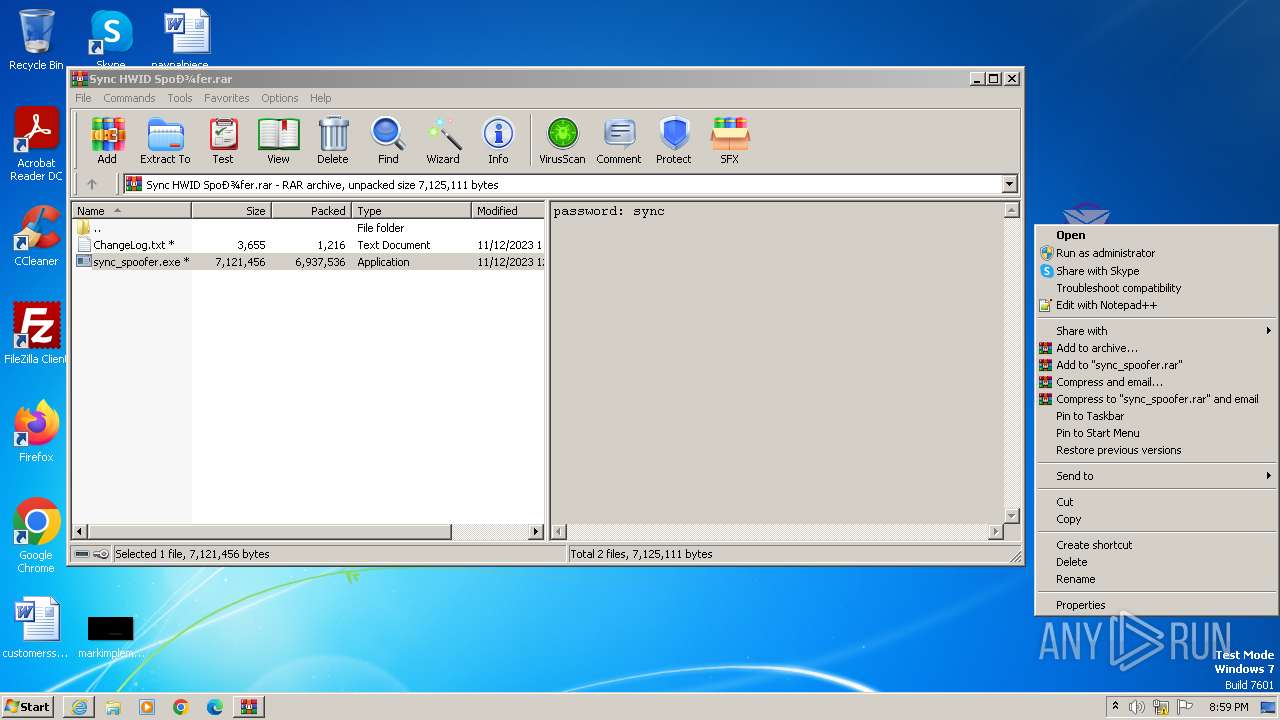Click the Comment toolbar icon
1280x720 pixels.
click(619, 140)
